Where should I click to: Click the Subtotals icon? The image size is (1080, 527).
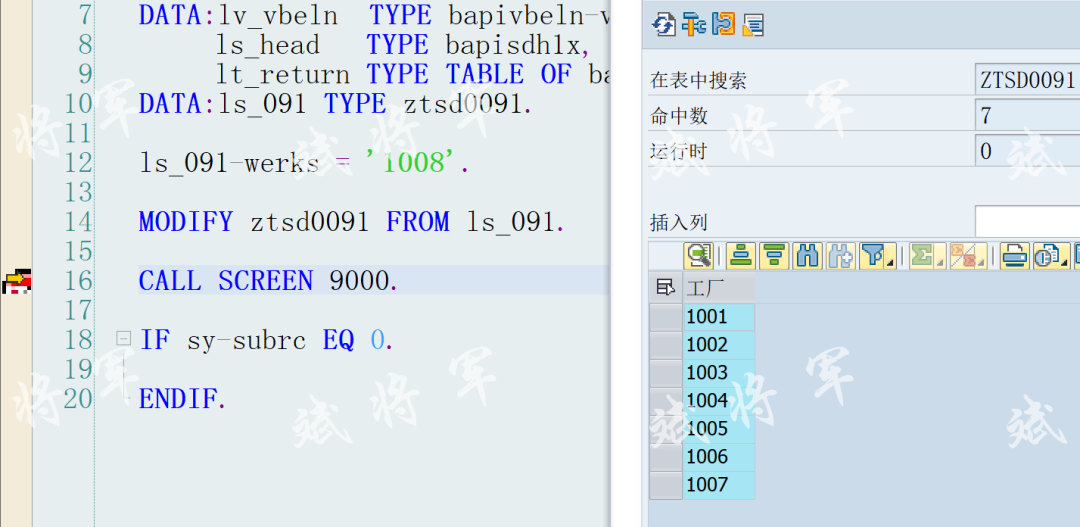[x=963, y=256]
